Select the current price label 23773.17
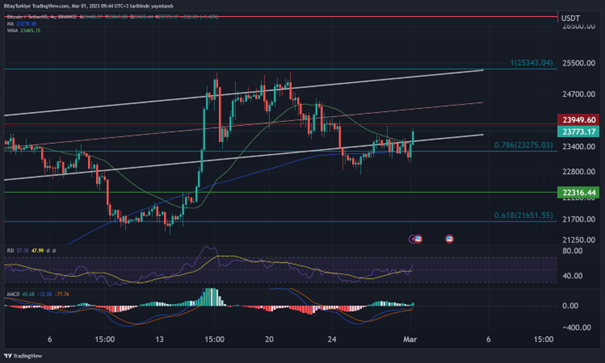Image resolution: width=605 pixels, height=363 pixels. click(x=578, y=132)
